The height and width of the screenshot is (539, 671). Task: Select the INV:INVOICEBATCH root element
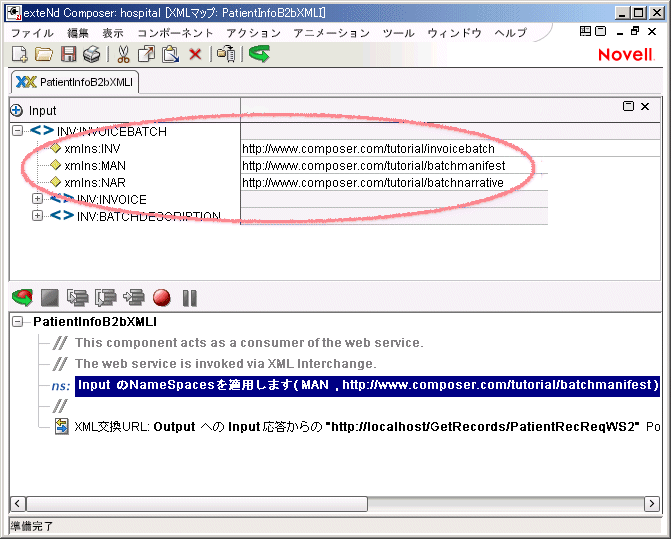coord(111,131)
